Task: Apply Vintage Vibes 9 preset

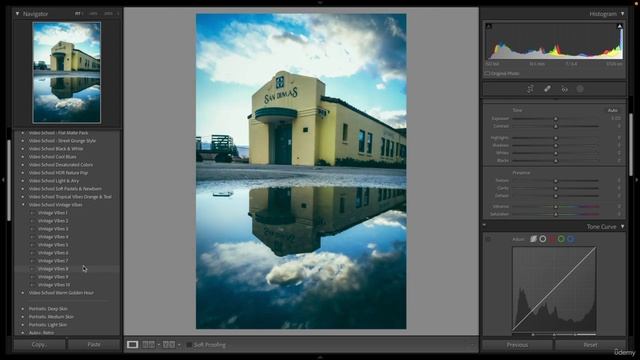Action: (53, 277)
